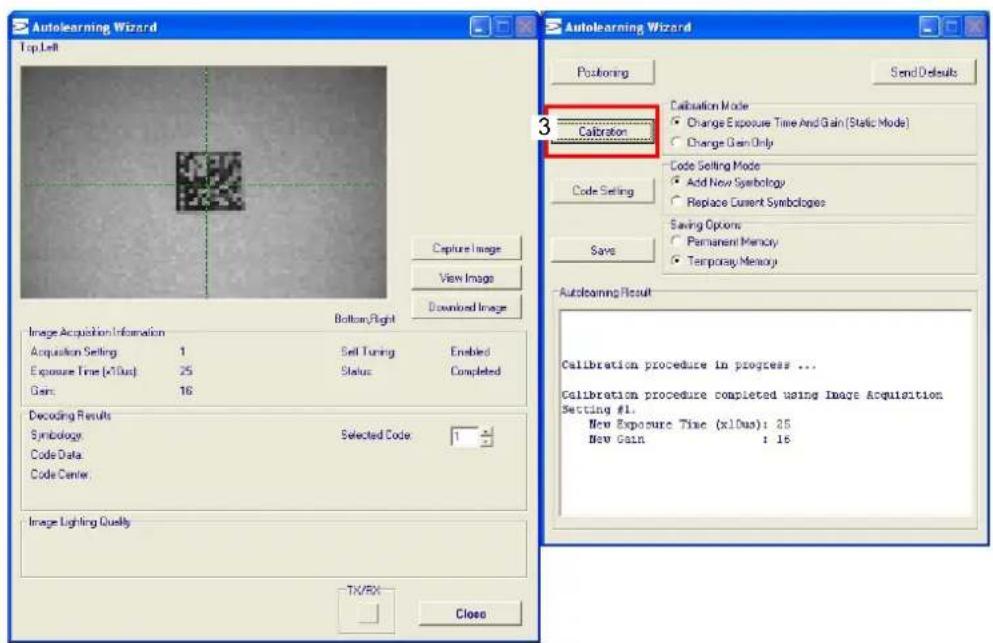Click the TX/RX indicator box
993x643 pixels.
tap(368, 613)
